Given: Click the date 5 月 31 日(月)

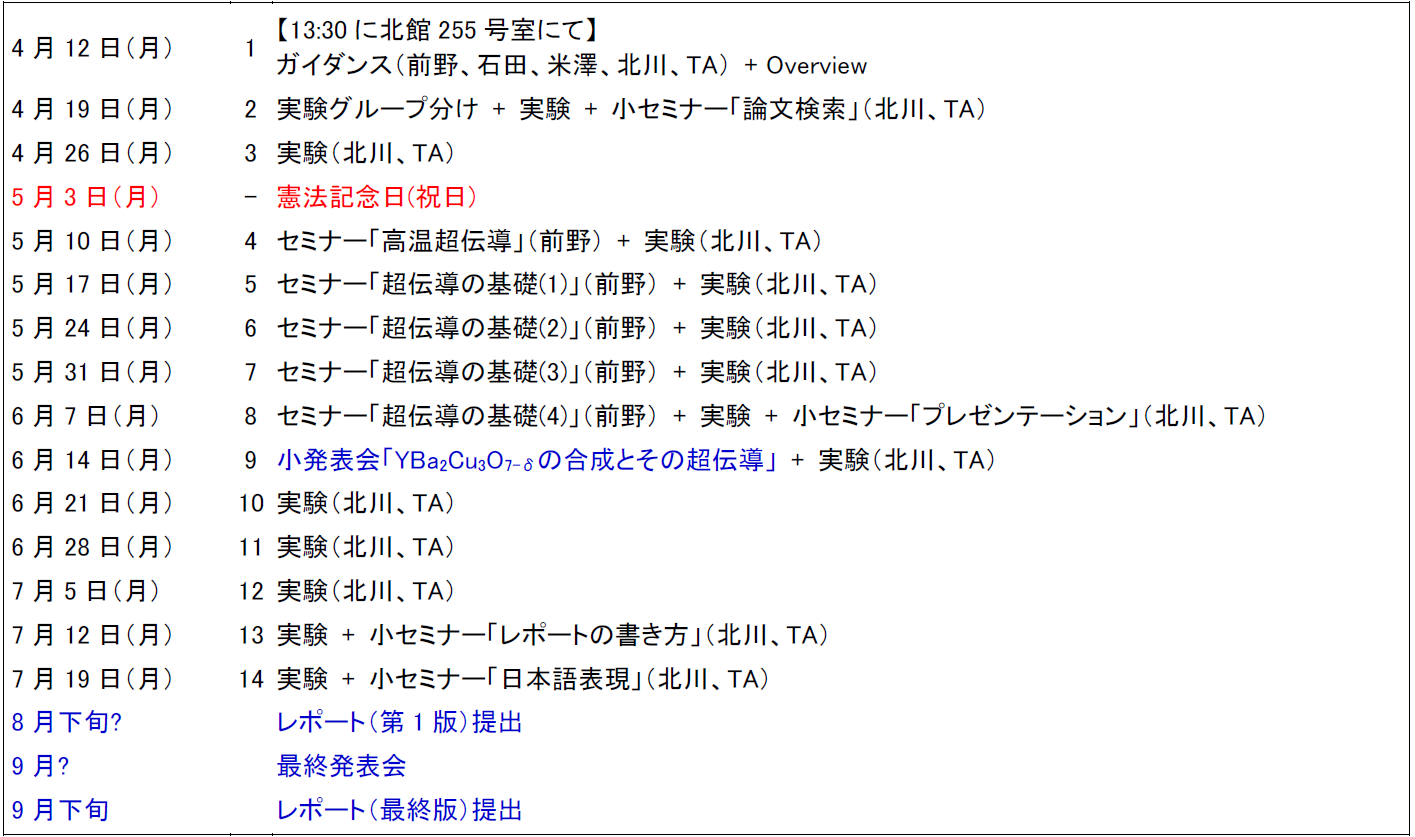Looking at the screenshot, I should point(93,372).
